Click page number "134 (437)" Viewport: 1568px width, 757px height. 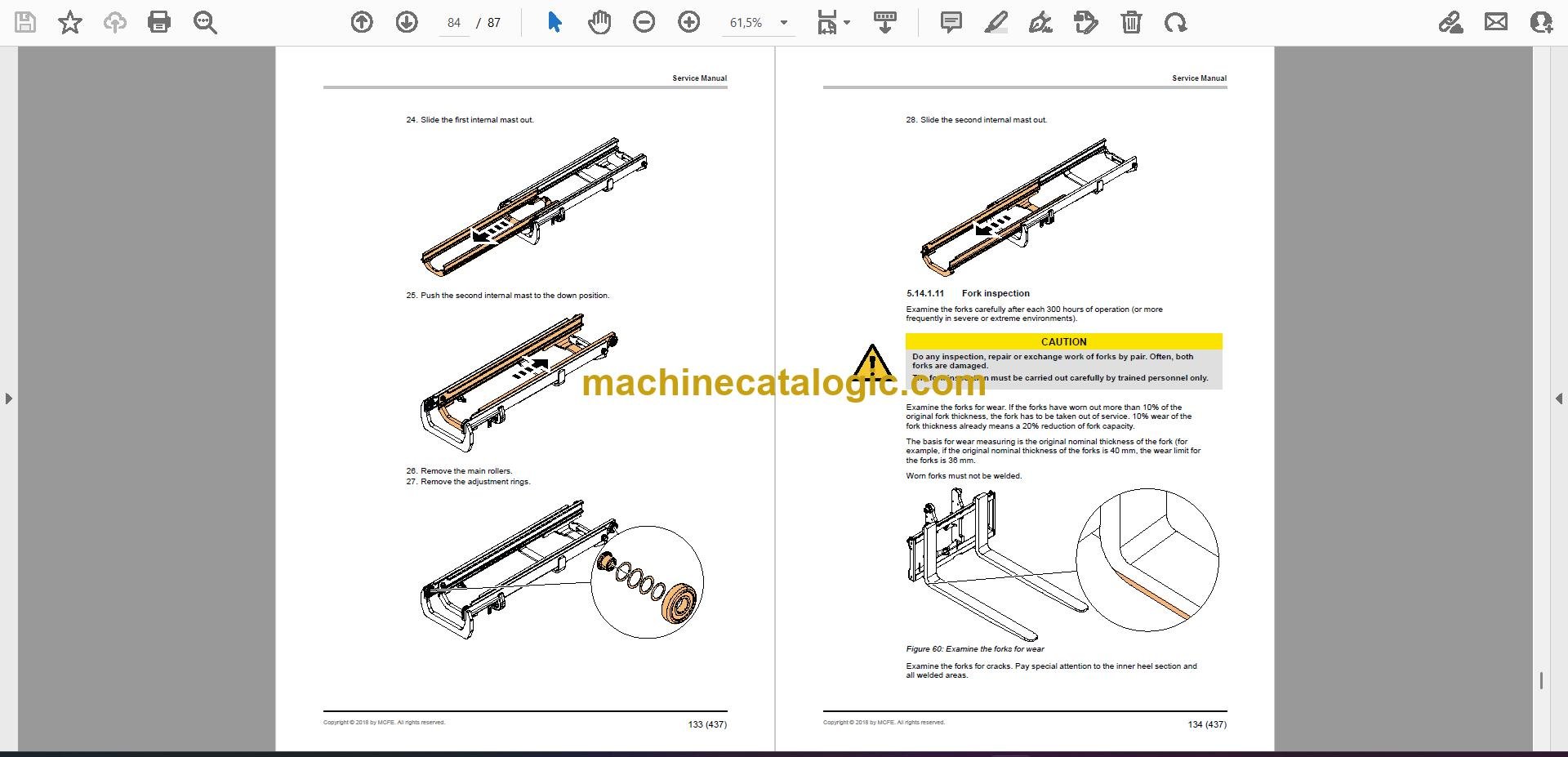(1207, 724)
